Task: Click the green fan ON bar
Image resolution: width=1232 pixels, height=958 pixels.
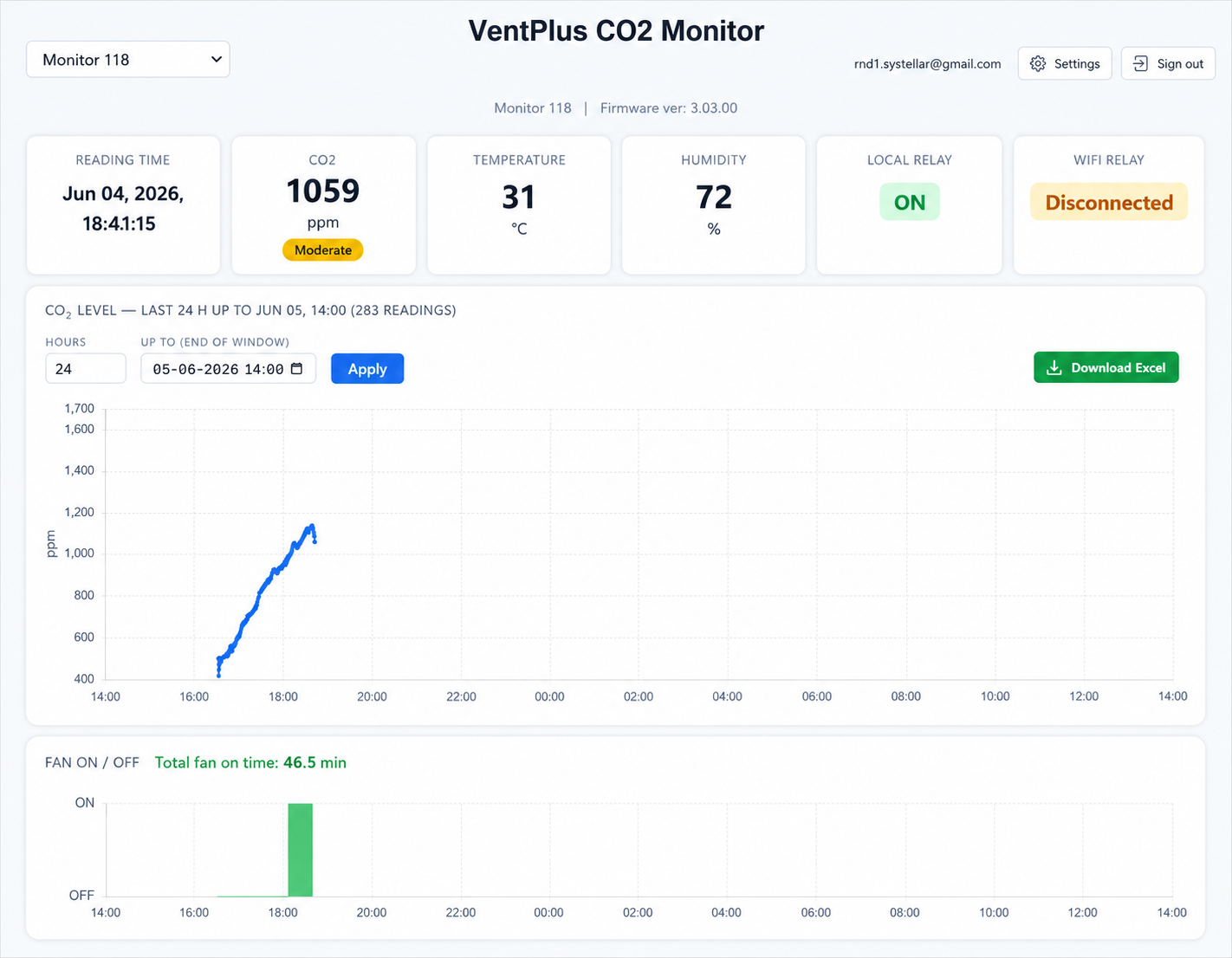Action: 300,850
